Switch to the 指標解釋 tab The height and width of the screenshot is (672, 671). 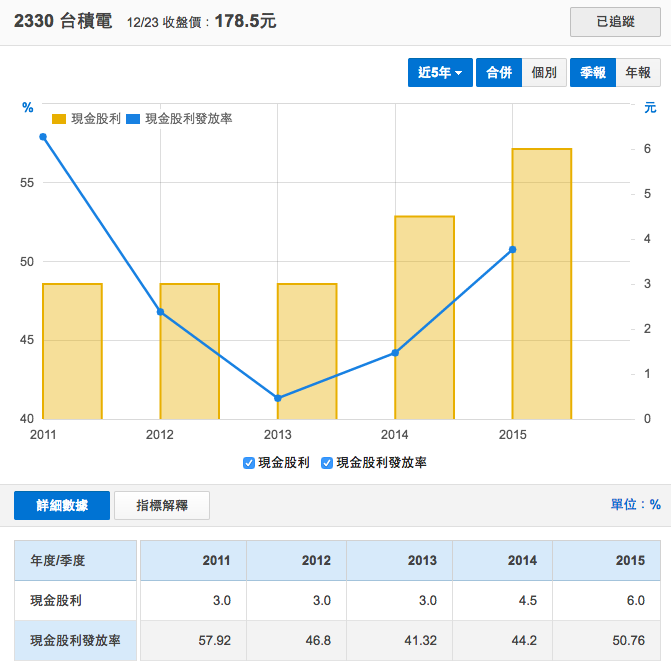tap(162, 505)
